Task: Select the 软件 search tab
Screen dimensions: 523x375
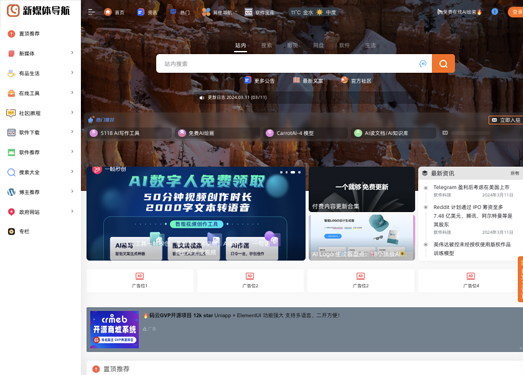Action: (x=344, y=45)
